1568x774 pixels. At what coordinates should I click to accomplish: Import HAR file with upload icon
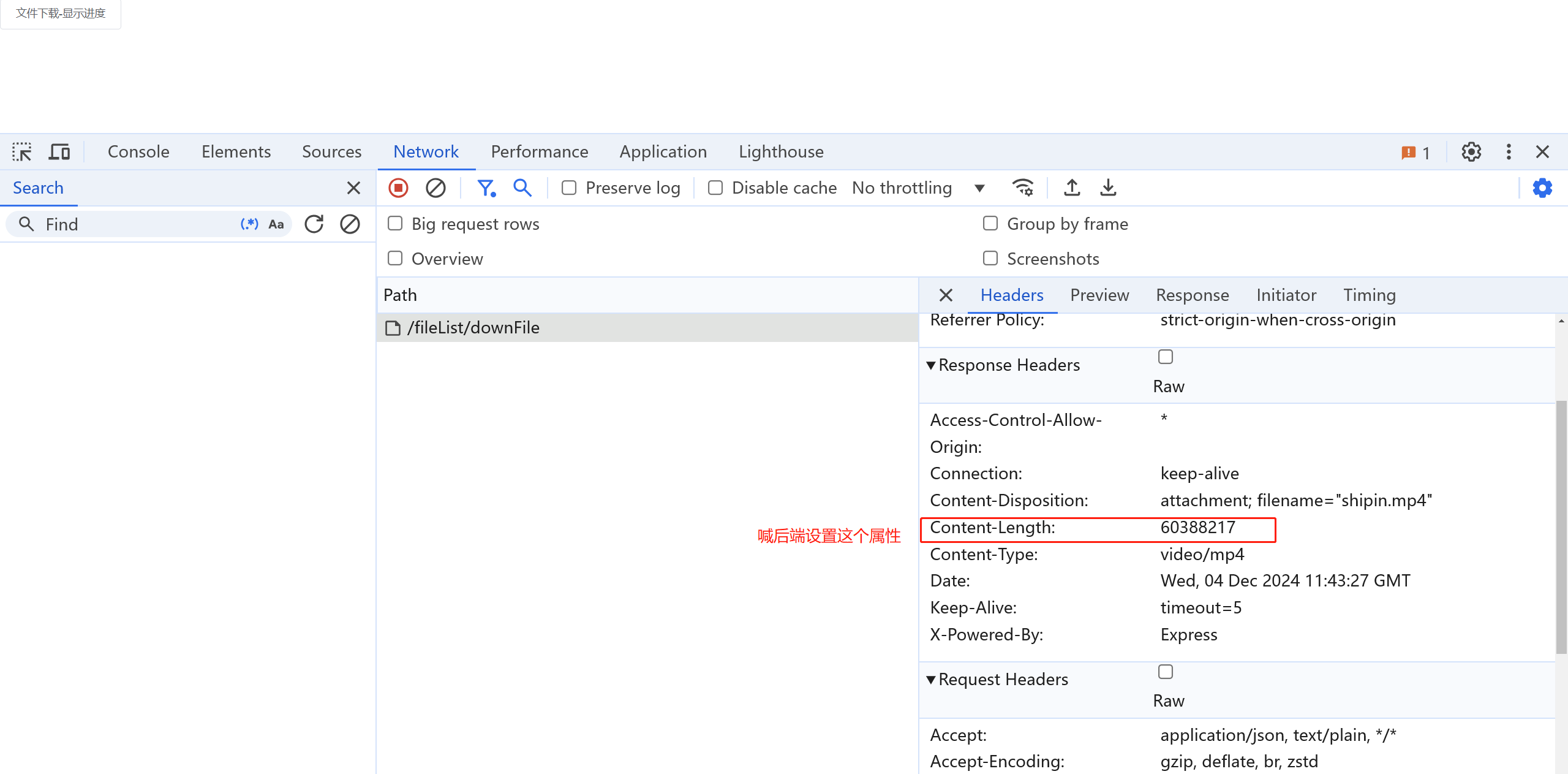[x=1072, y=188]
